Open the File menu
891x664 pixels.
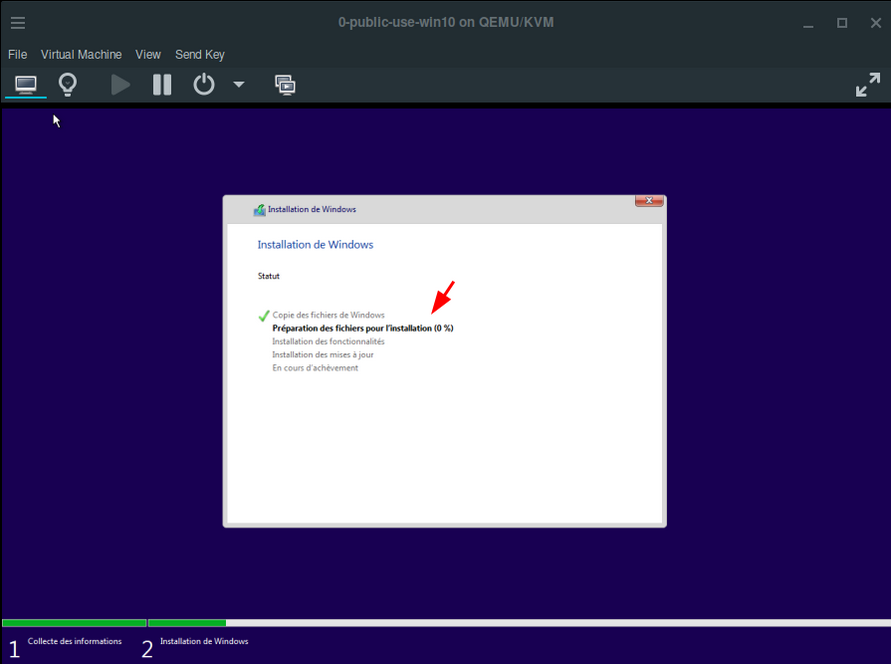[18, 55]
